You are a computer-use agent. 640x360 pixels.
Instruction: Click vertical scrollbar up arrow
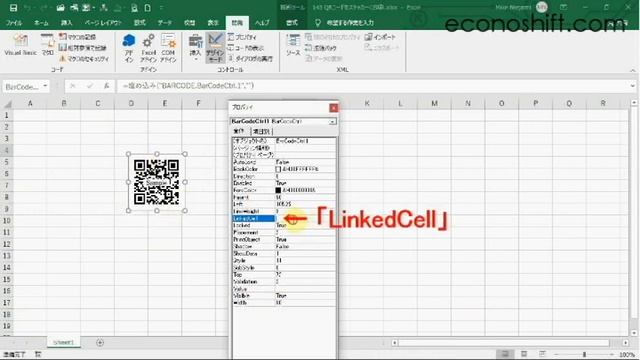coord(633,103)
